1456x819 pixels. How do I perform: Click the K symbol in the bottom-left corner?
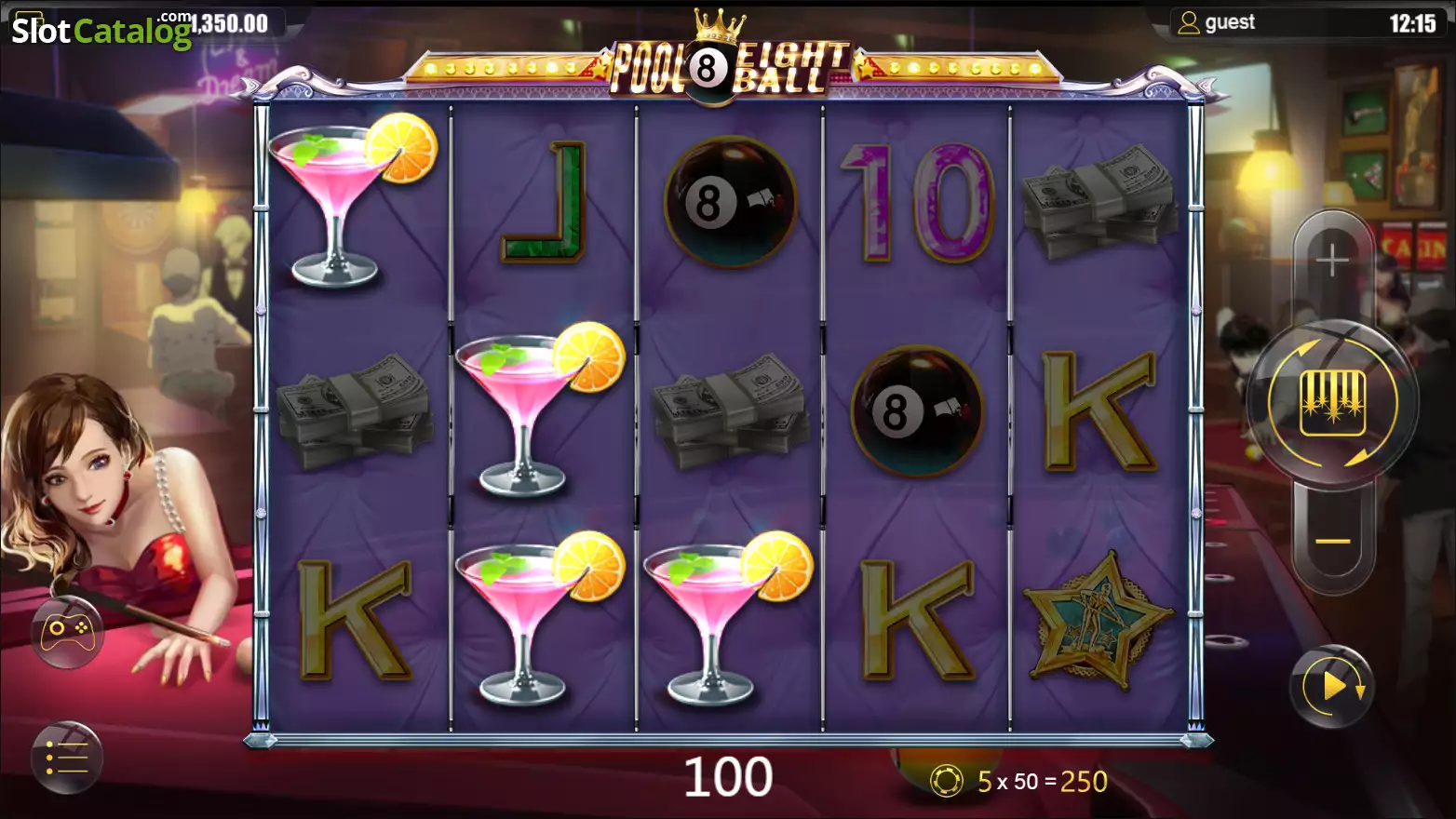pos(355,620)
